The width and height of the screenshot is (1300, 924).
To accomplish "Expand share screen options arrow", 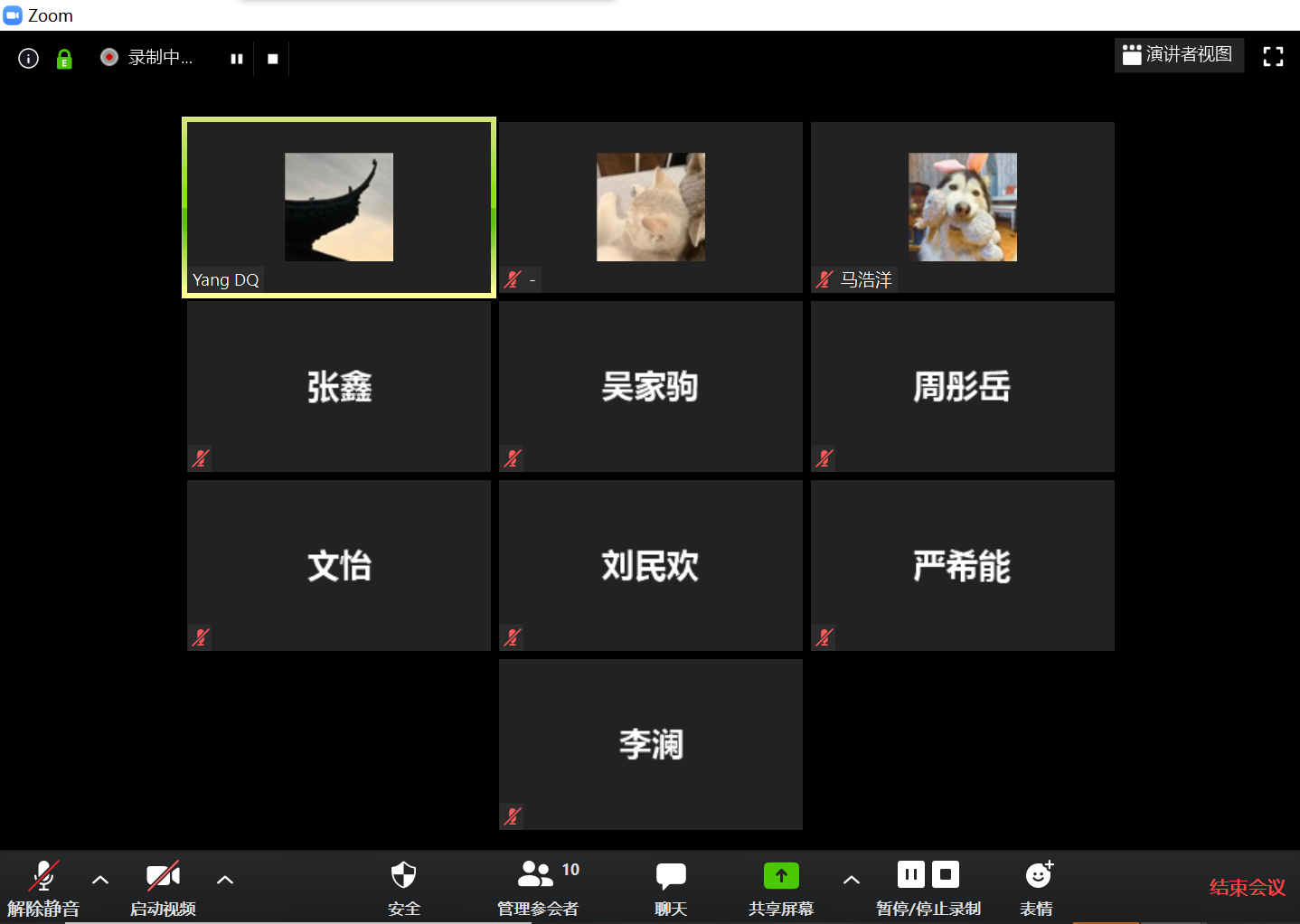I will 851,880.
